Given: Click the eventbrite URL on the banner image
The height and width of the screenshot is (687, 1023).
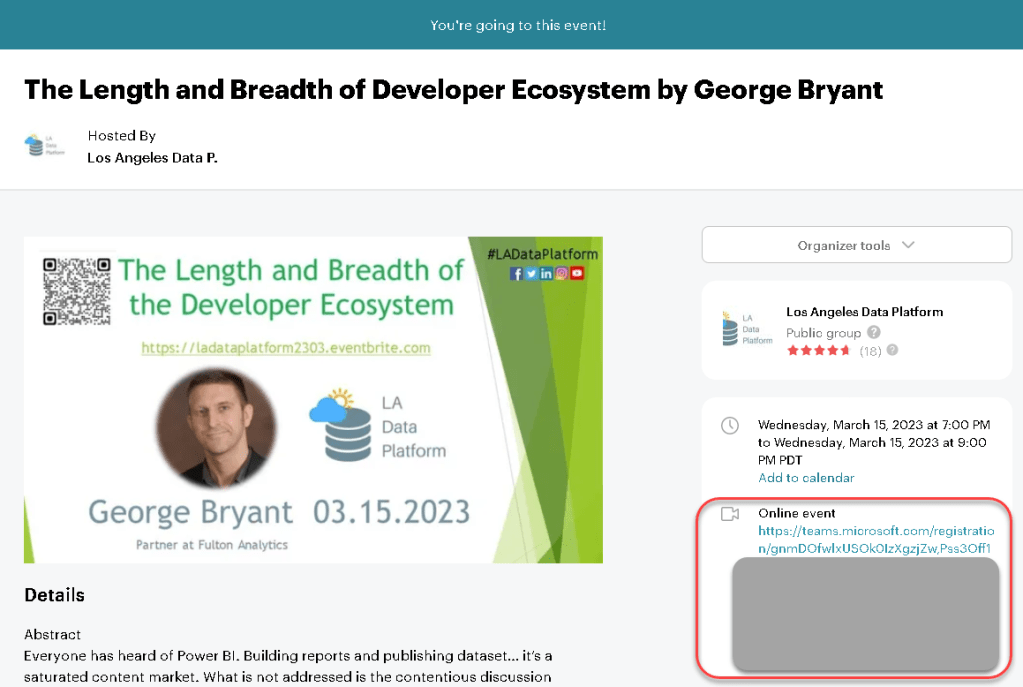Looking at the screenshot, I should coord(286,348).
